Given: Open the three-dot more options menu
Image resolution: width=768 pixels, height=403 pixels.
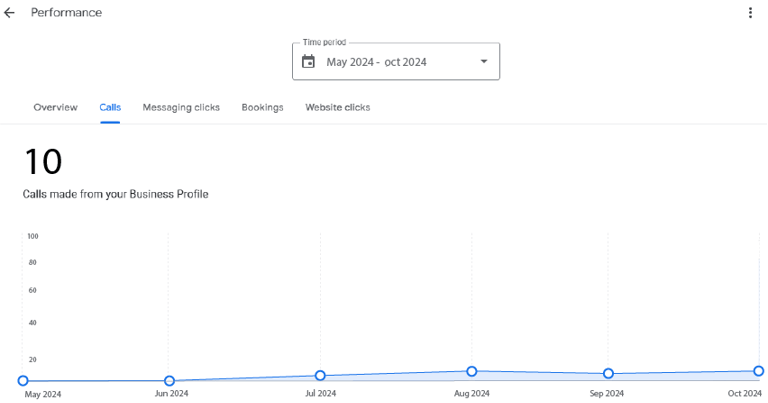Looking at the screenshot, I should pos(750,13).
